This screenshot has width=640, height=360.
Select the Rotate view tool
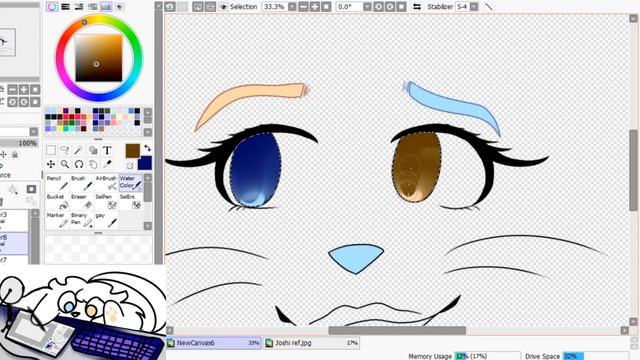(79, 164)
